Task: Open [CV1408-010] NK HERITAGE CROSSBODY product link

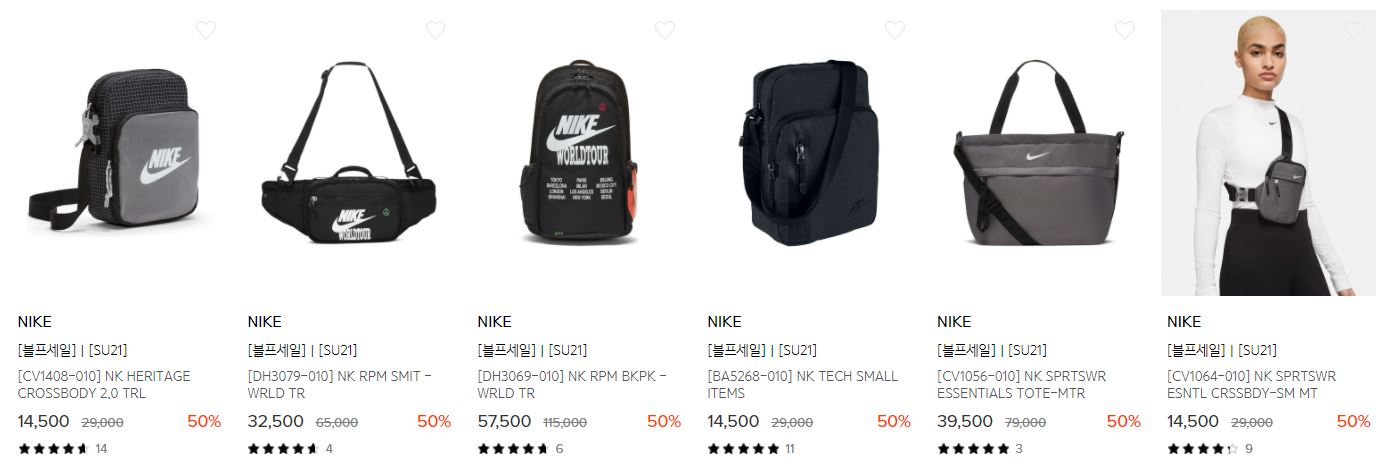Action: coord(104,385)
